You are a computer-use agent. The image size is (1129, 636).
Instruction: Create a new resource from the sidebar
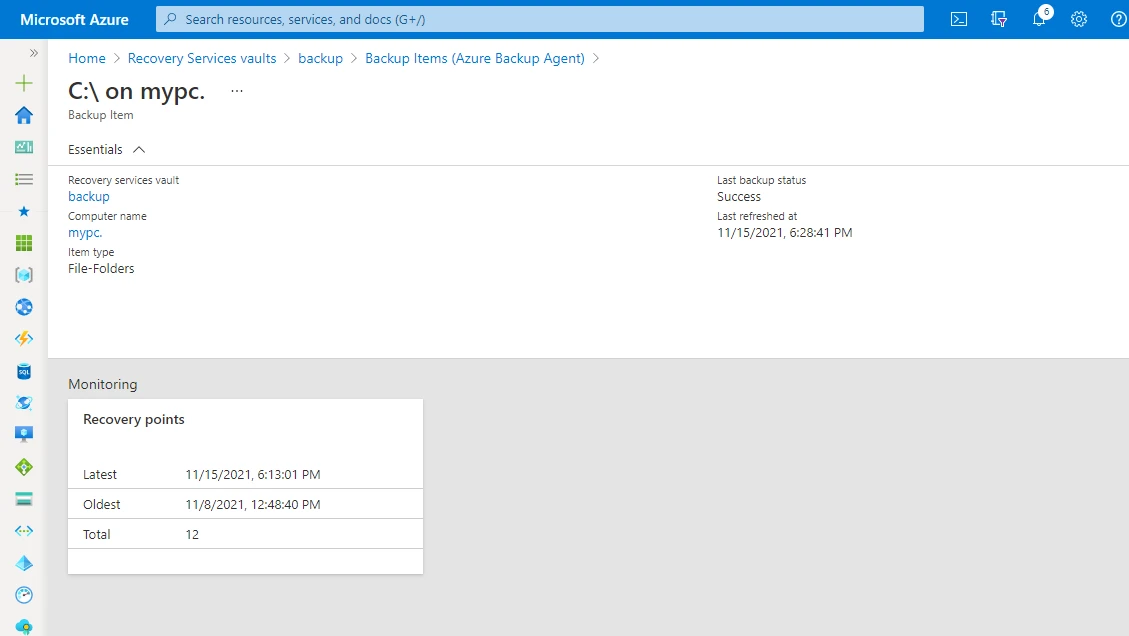coord(23,83)
